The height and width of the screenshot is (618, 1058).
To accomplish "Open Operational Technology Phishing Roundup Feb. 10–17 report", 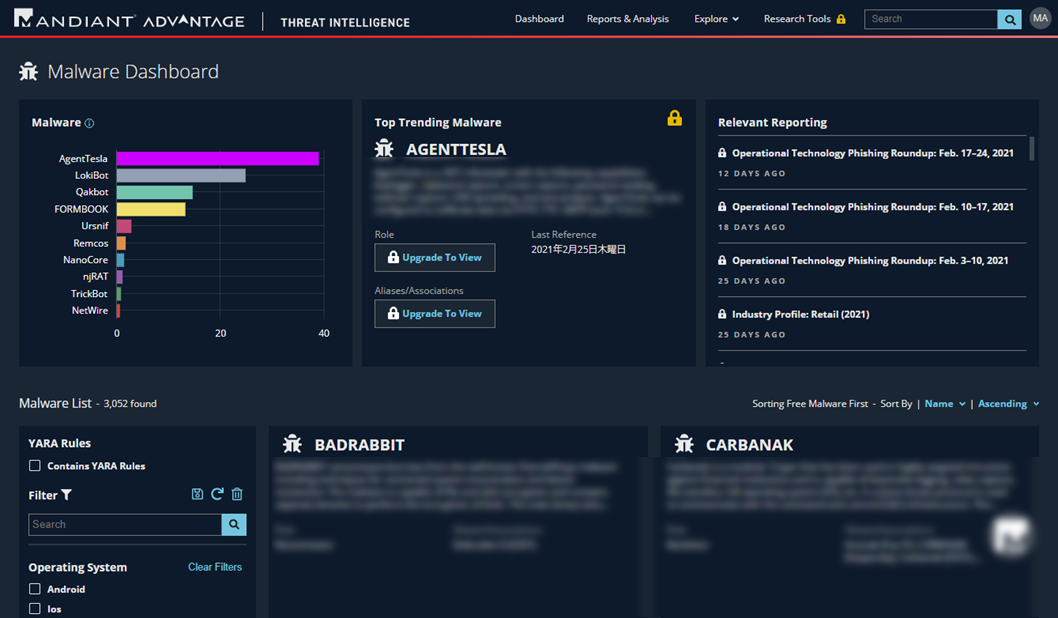I will [872, 206].
